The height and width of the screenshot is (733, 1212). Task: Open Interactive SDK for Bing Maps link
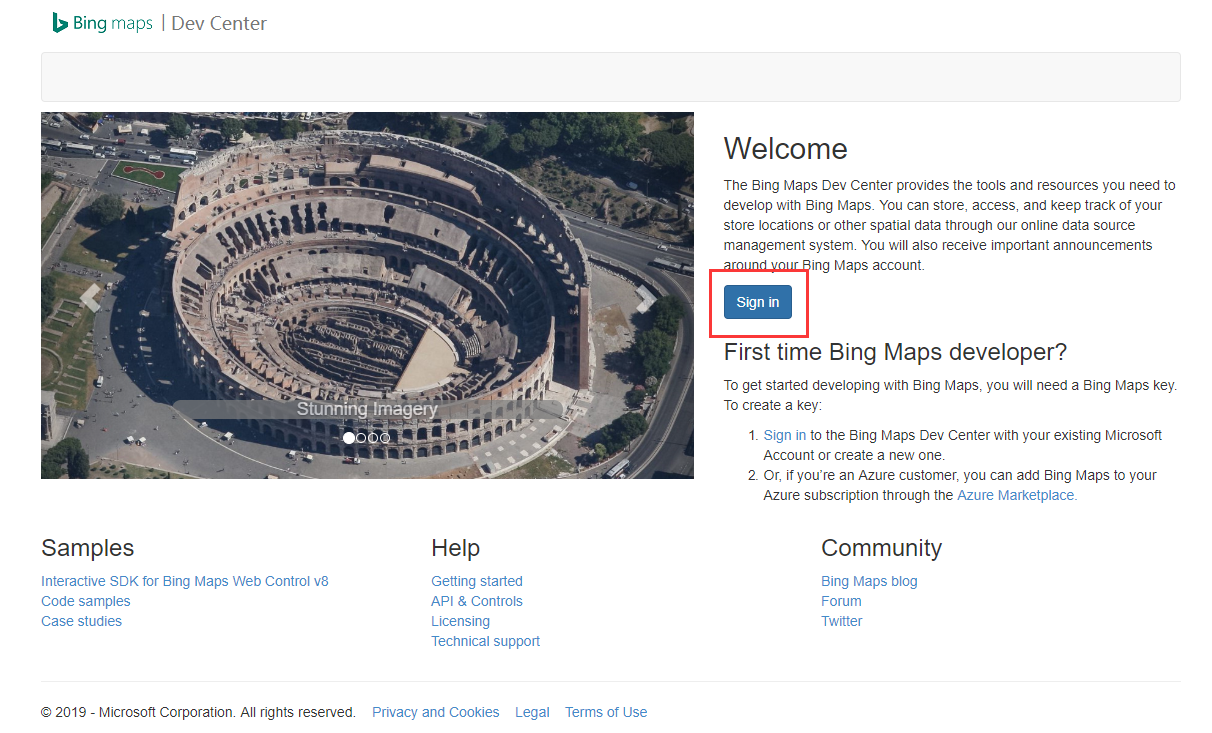point(184,581)
